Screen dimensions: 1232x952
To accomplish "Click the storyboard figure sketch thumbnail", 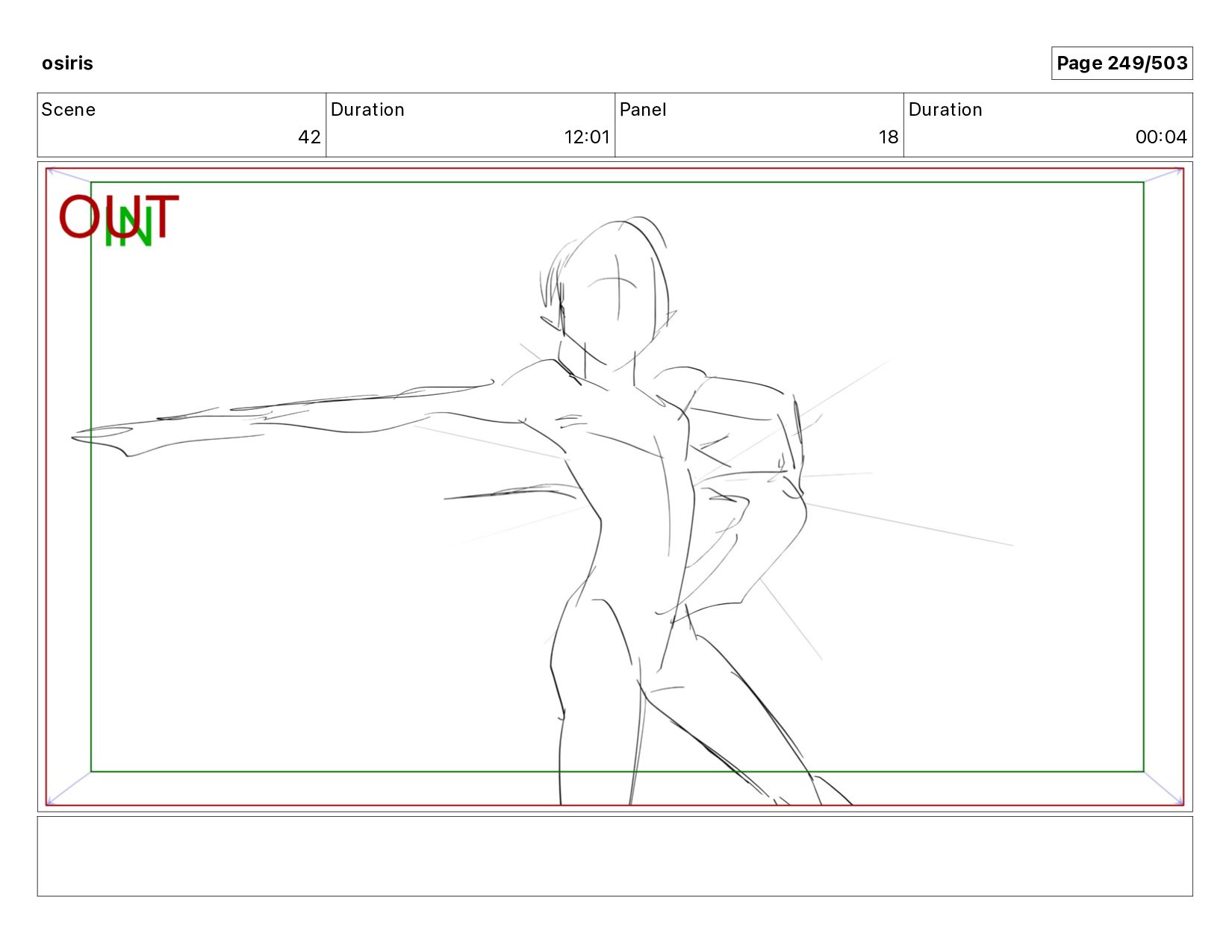I will coord(615,487).
